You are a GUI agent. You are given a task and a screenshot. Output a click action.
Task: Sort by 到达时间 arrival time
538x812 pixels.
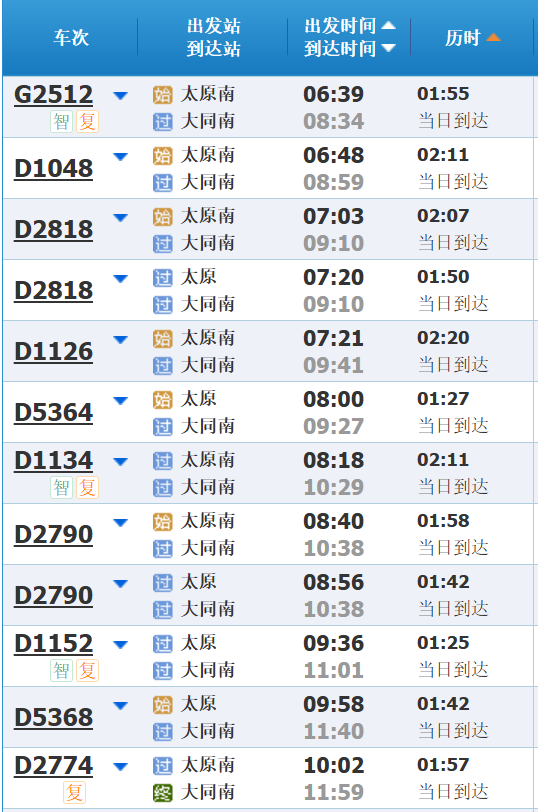[350, 49]
